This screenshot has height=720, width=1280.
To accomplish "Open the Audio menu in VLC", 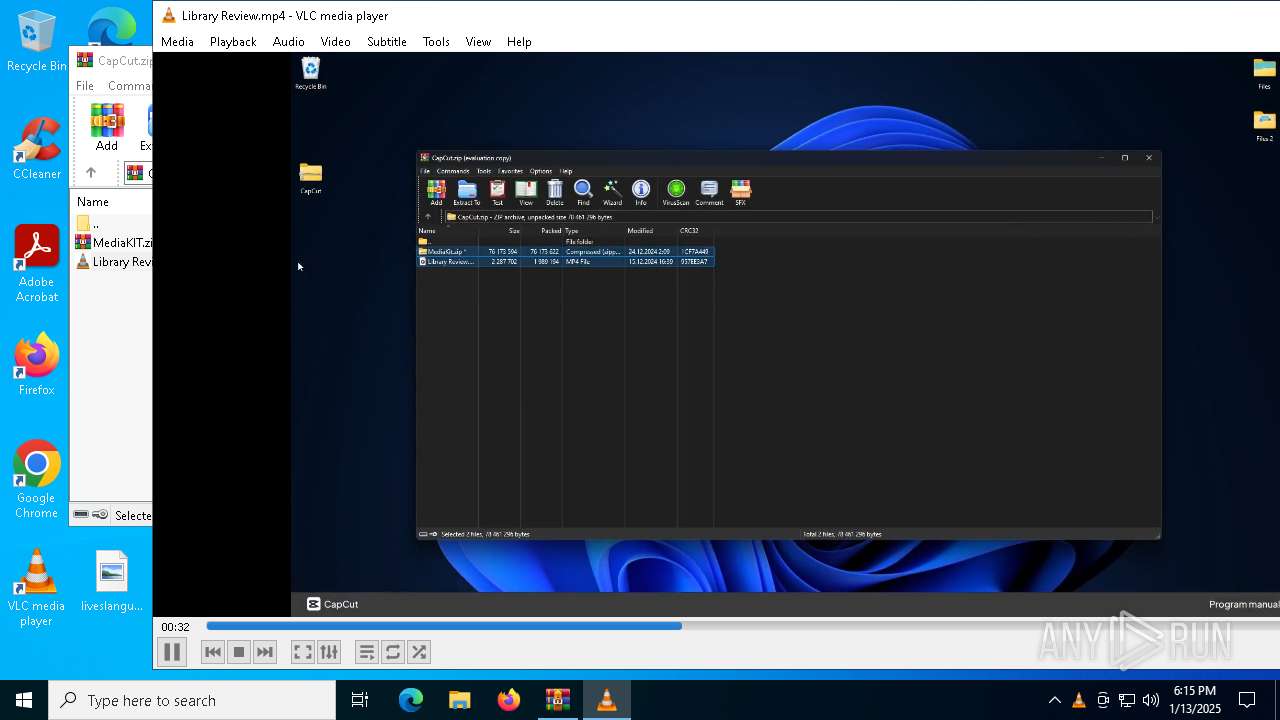I will 288,42.
